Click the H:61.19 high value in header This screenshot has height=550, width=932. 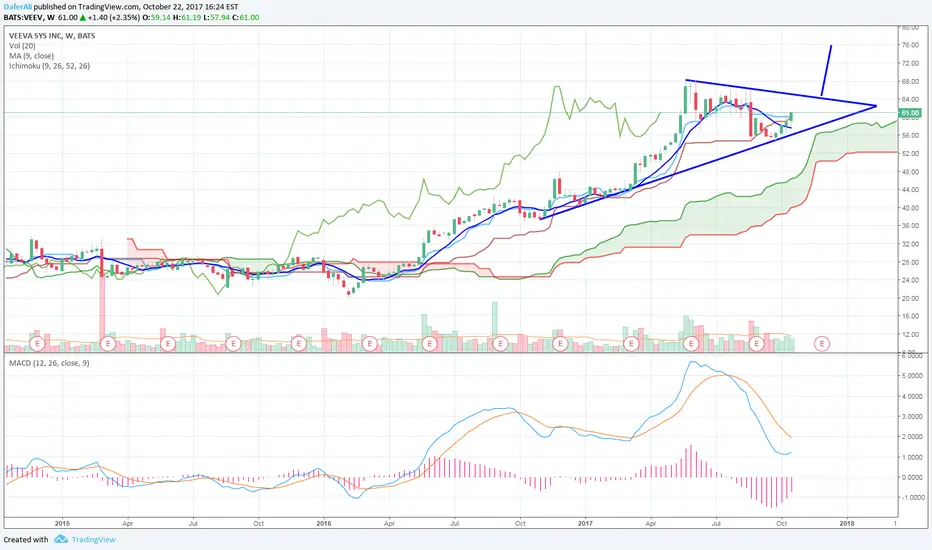tap(186, 18)
